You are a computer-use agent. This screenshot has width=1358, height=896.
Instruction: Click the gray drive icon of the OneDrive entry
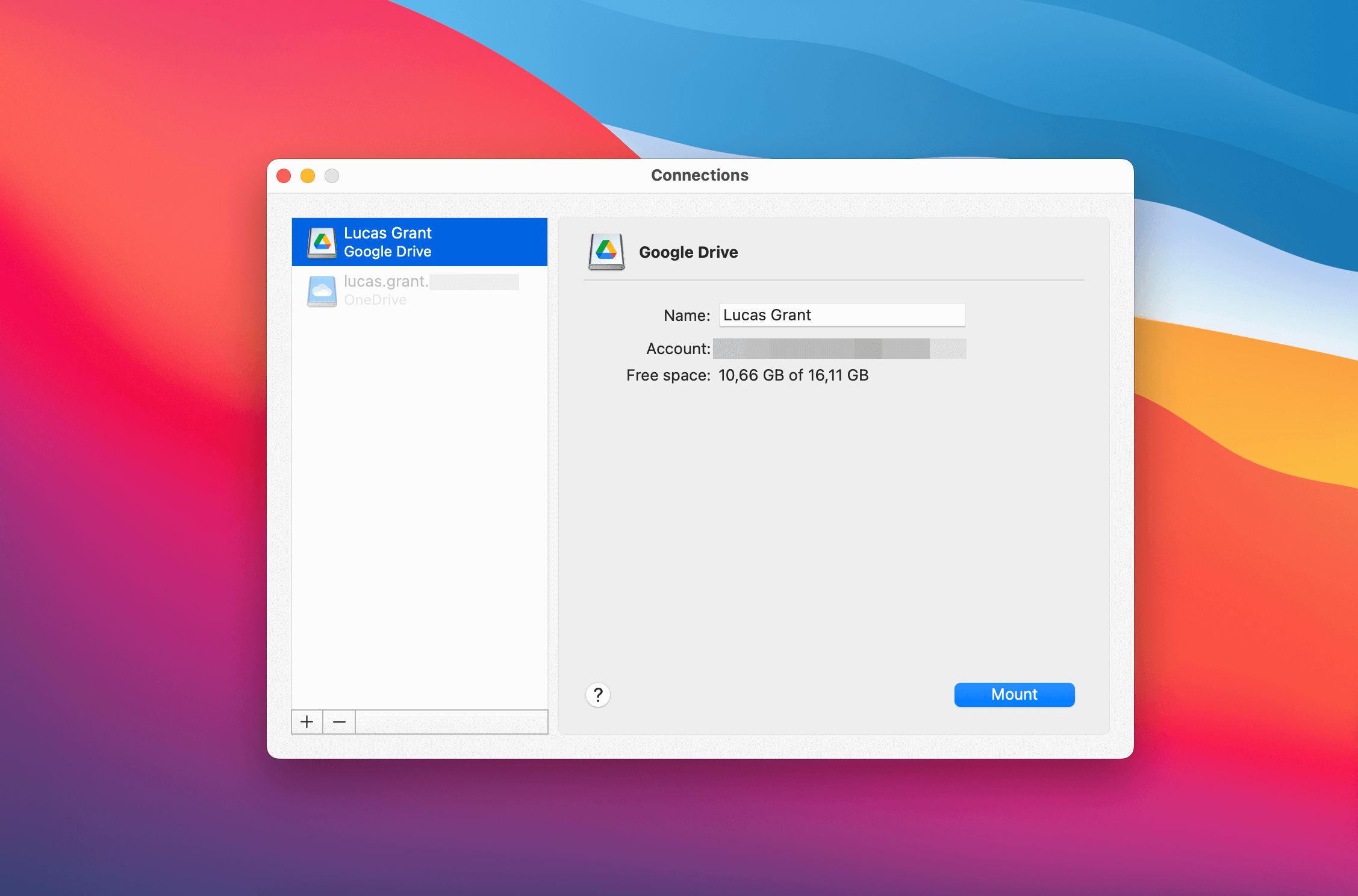[x=322, y=290]
